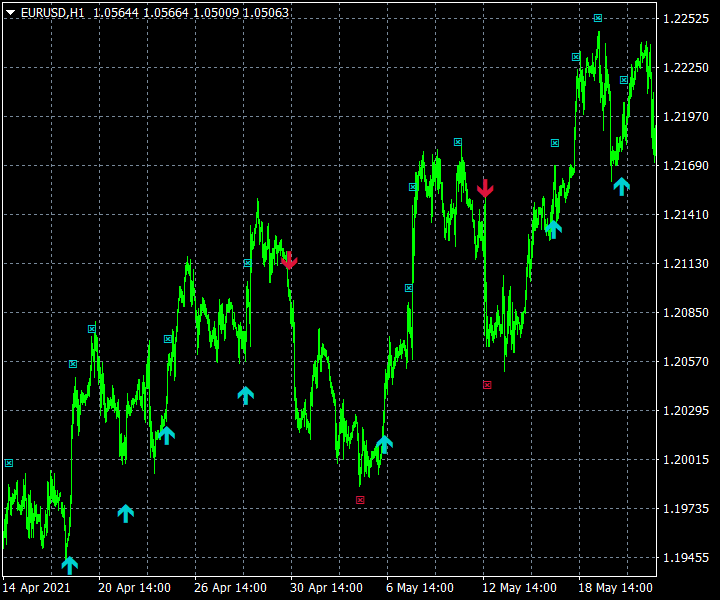Select the cyan square marker near 1.2182 before 18 May
This screenshot has height=600, width=720.
(x=555, y=143)
